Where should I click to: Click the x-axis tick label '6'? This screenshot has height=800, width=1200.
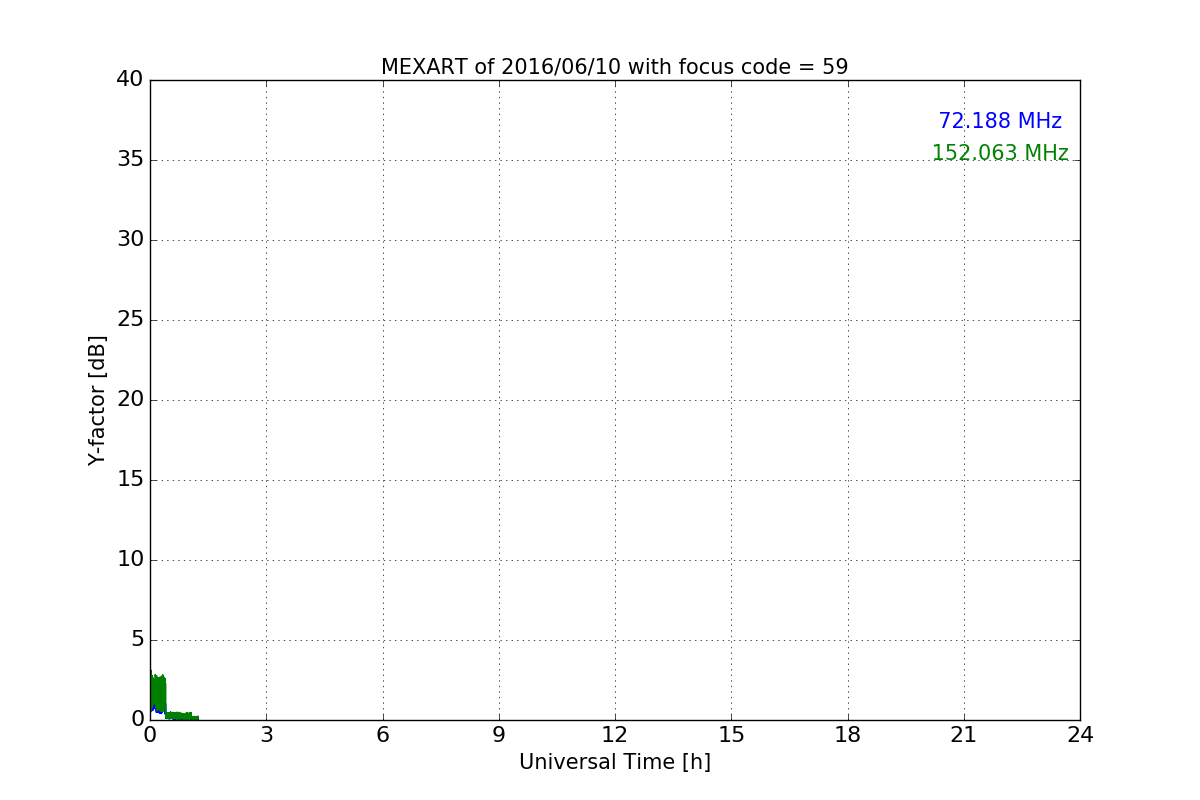[382, 735]
